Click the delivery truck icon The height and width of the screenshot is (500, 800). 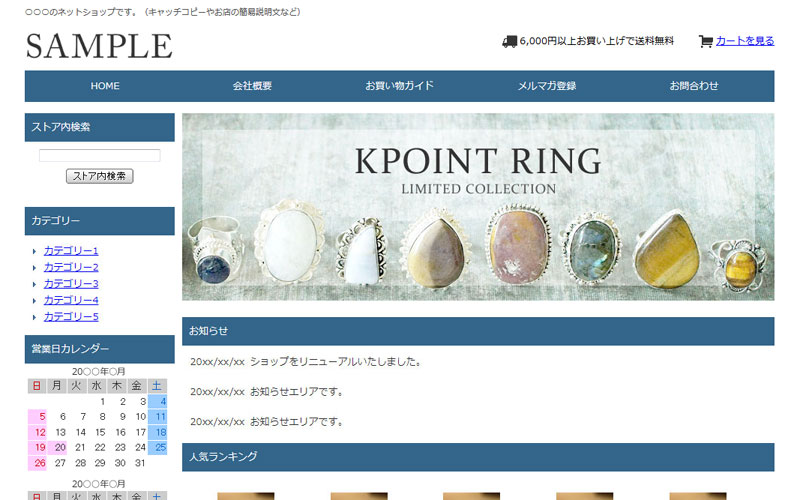point(510,41)
